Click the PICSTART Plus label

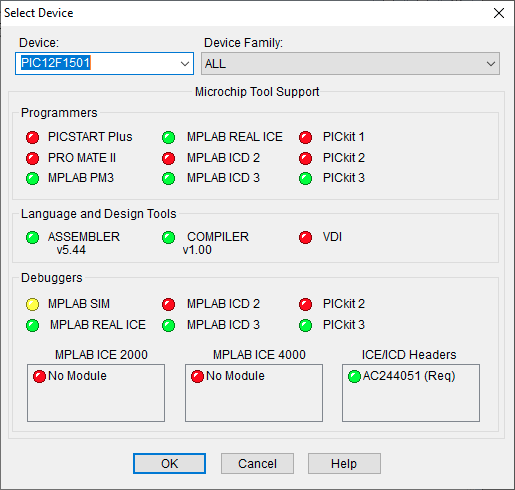[90, 137]
